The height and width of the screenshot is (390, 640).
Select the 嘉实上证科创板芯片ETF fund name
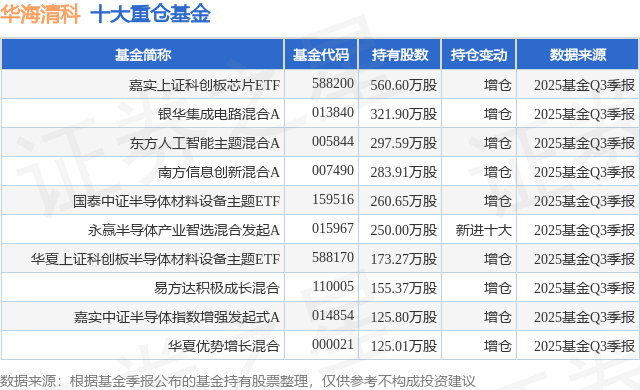(x=204, y=85)
